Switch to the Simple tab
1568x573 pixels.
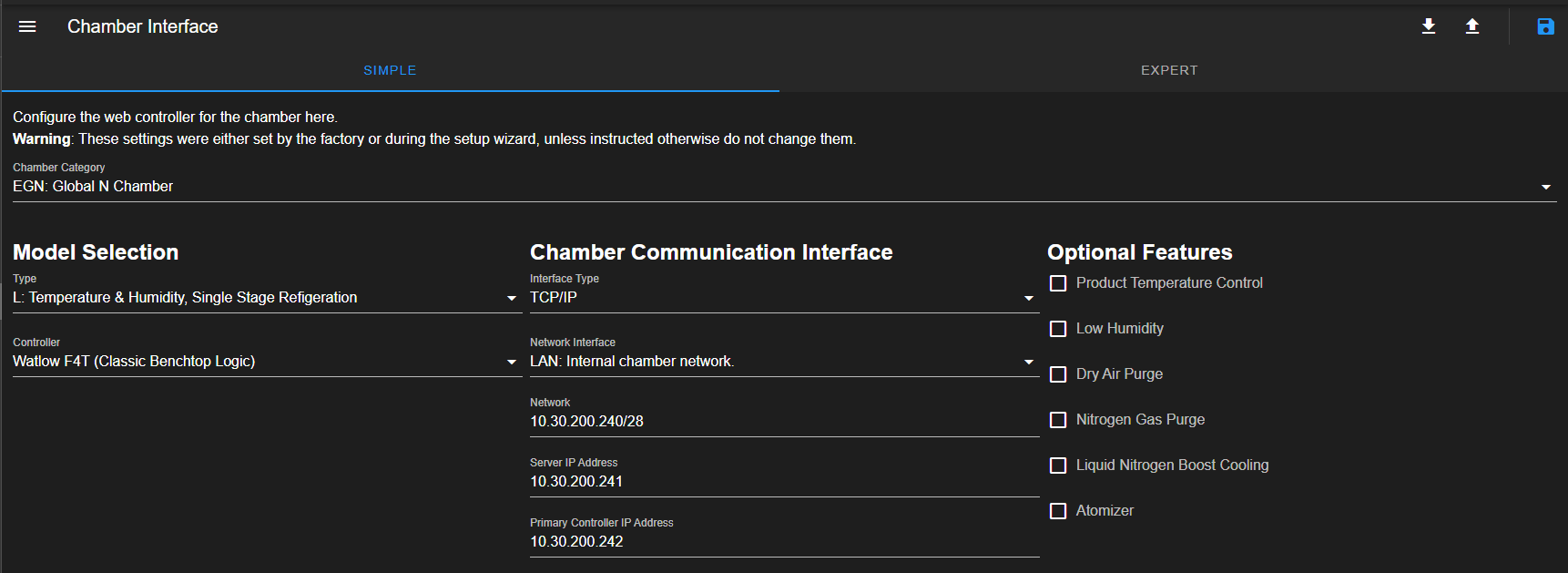click(x=390, y=70)
